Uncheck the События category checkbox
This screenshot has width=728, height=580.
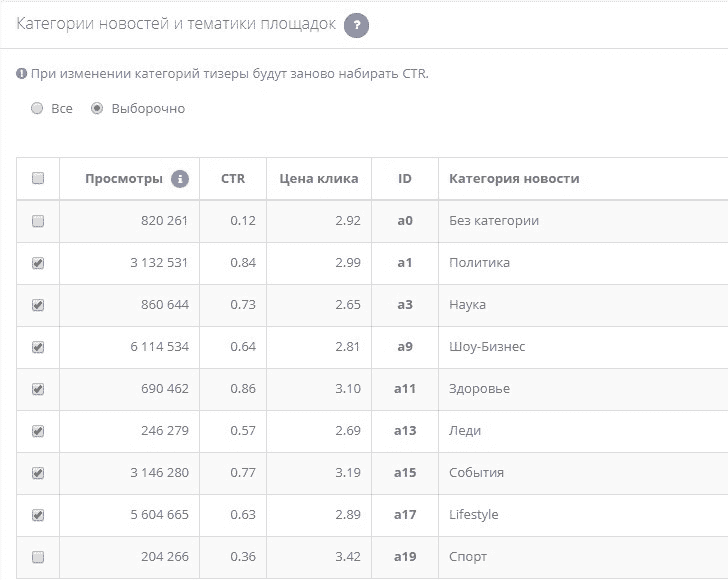pyautogui.click(x=38, y=473)
